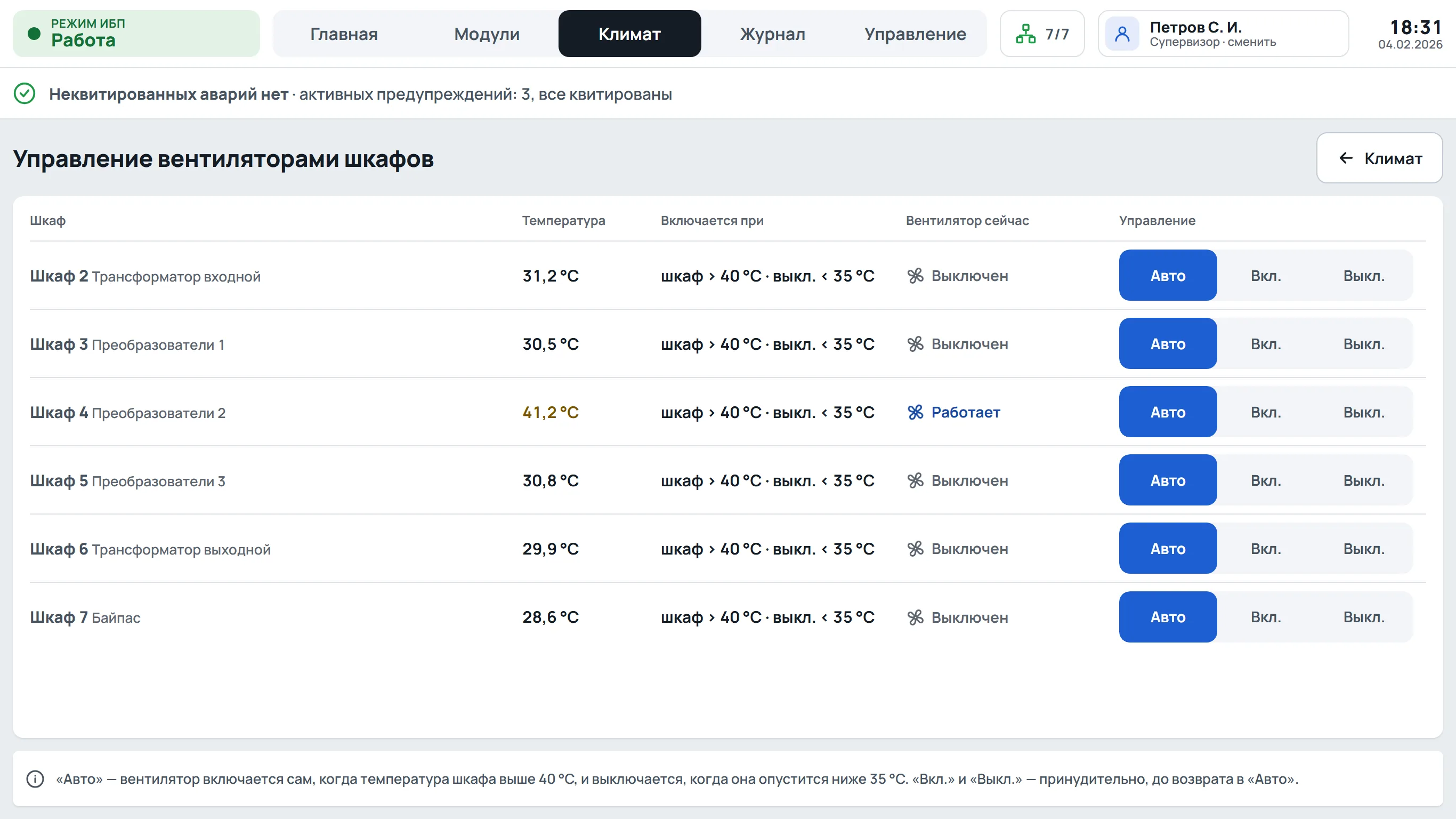Screen dimensions: 1456x819
Task: Click the fan icon in Шкаф 5 row
Action: [915, 481]
